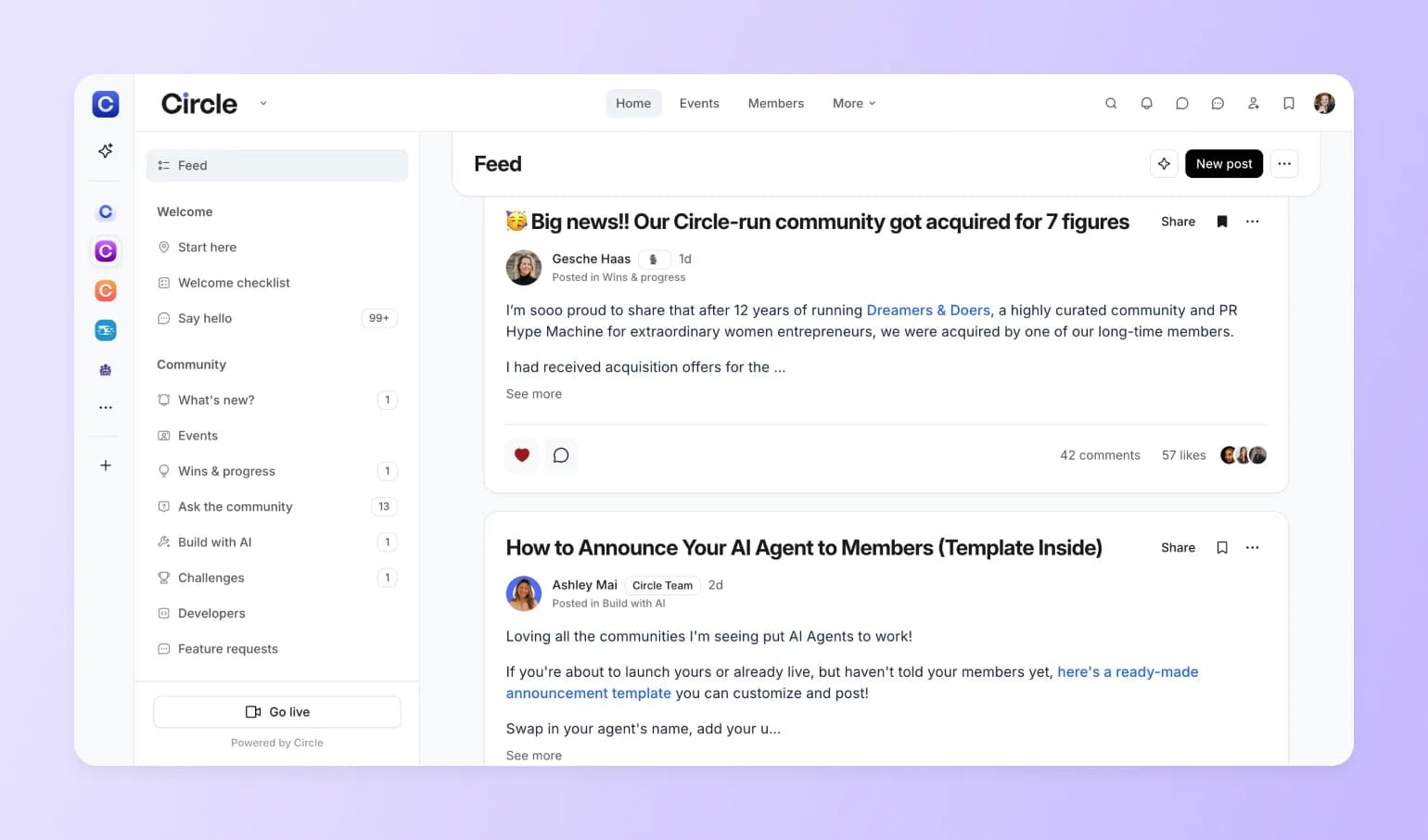Switch to the light blue C community icon
The image size is (1428, 840).
tap(106, 211)
